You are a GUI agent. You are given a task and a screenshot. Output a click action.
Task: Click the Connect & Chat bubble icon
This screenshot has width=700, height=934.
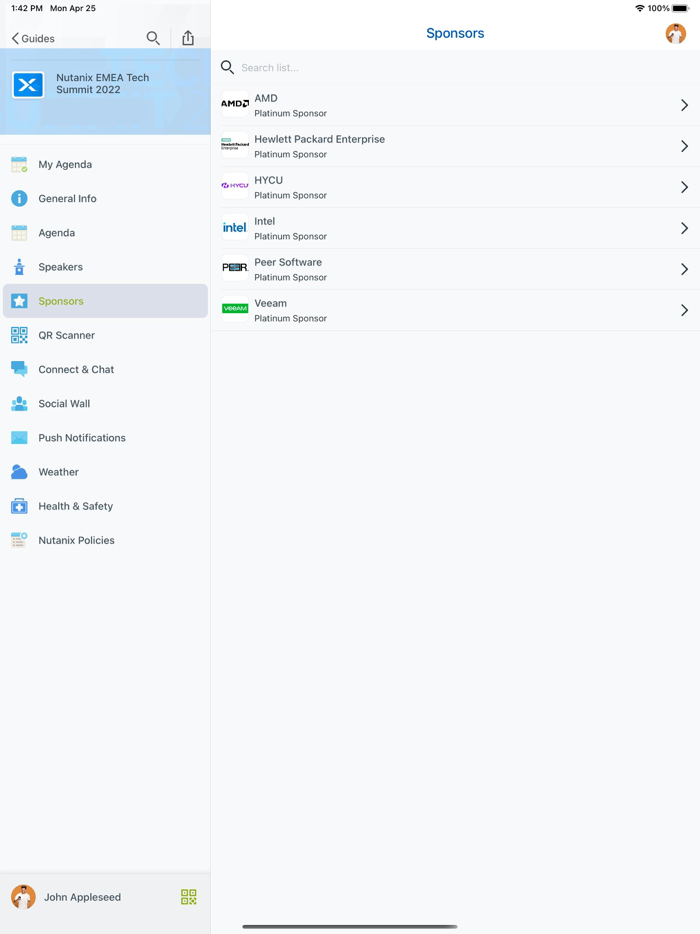19,369
